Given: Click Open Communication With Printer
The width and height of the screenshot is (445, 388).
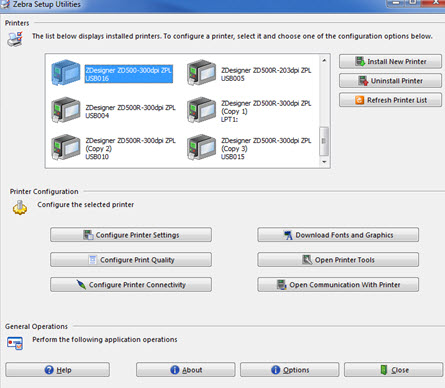Looking at the screenshot, I should tap(338, 285).
